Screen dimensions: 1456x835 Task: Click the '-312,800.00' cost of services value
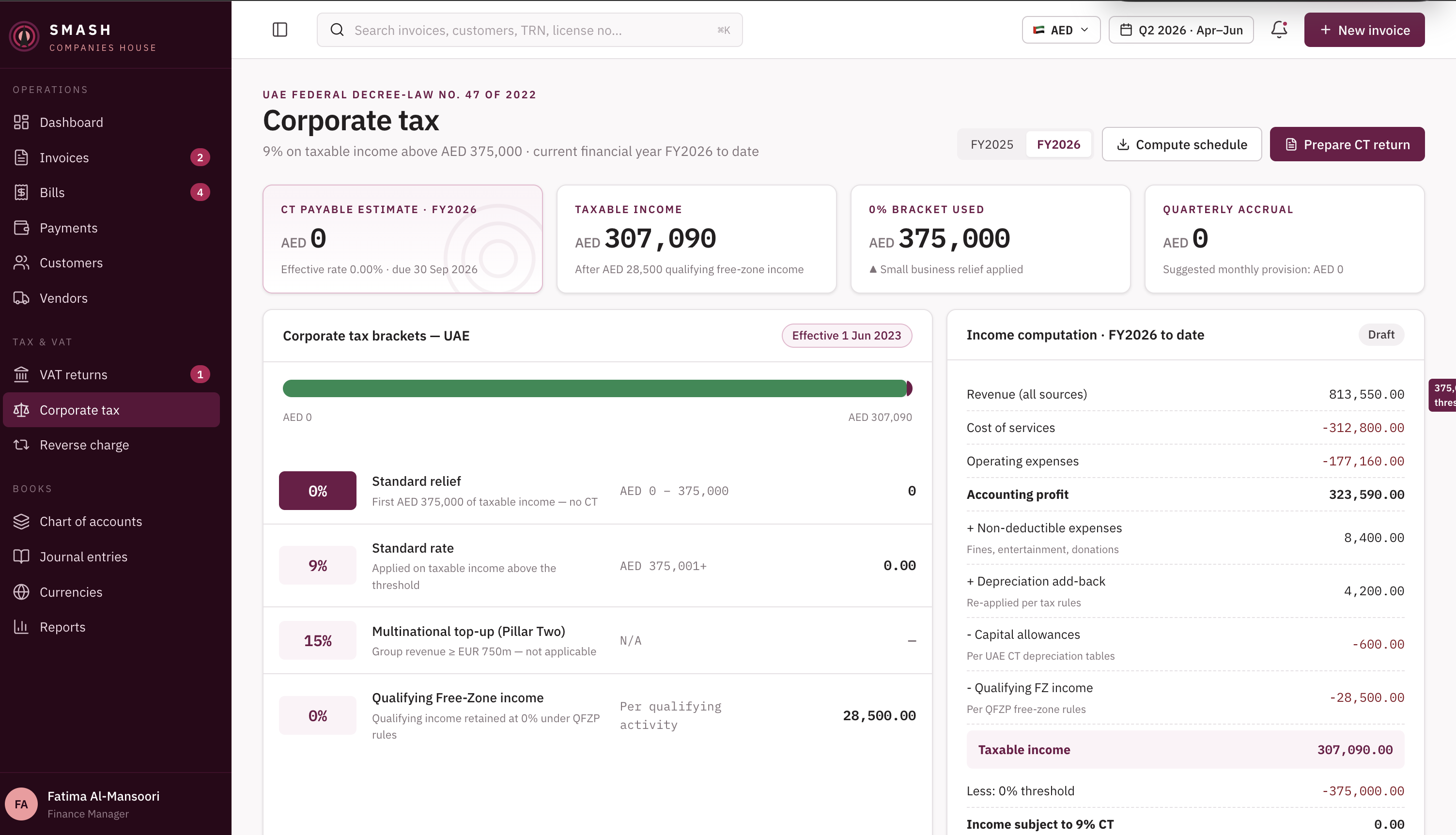pos(1363,428)
